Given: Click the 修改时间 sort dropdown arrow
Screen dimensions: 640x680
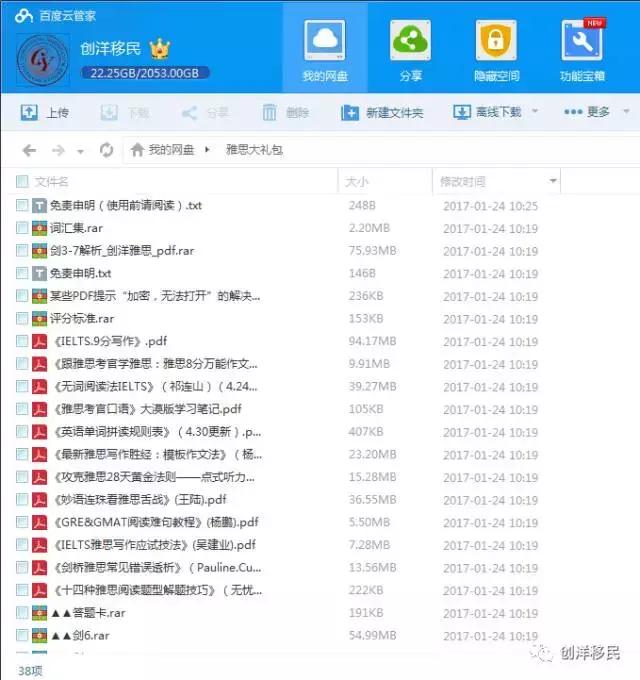Looking at the screenshot, I should [x=553, y=181].
